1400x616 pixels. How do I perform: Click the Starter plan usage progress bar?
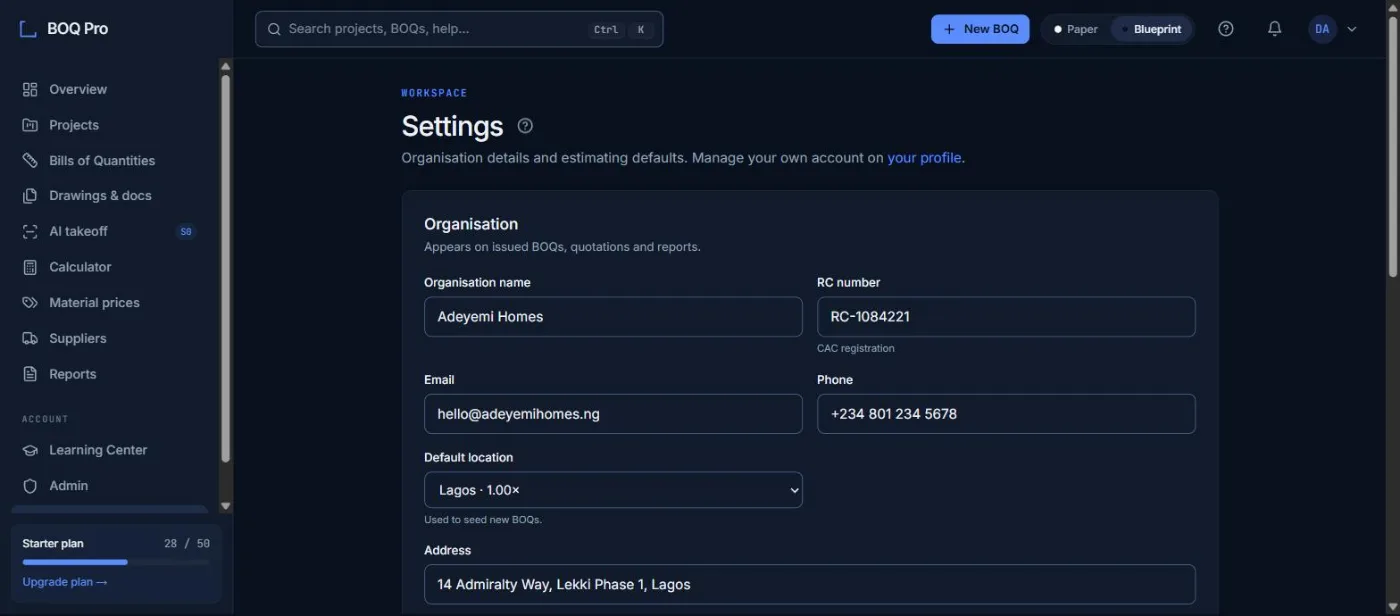point(116,562)
